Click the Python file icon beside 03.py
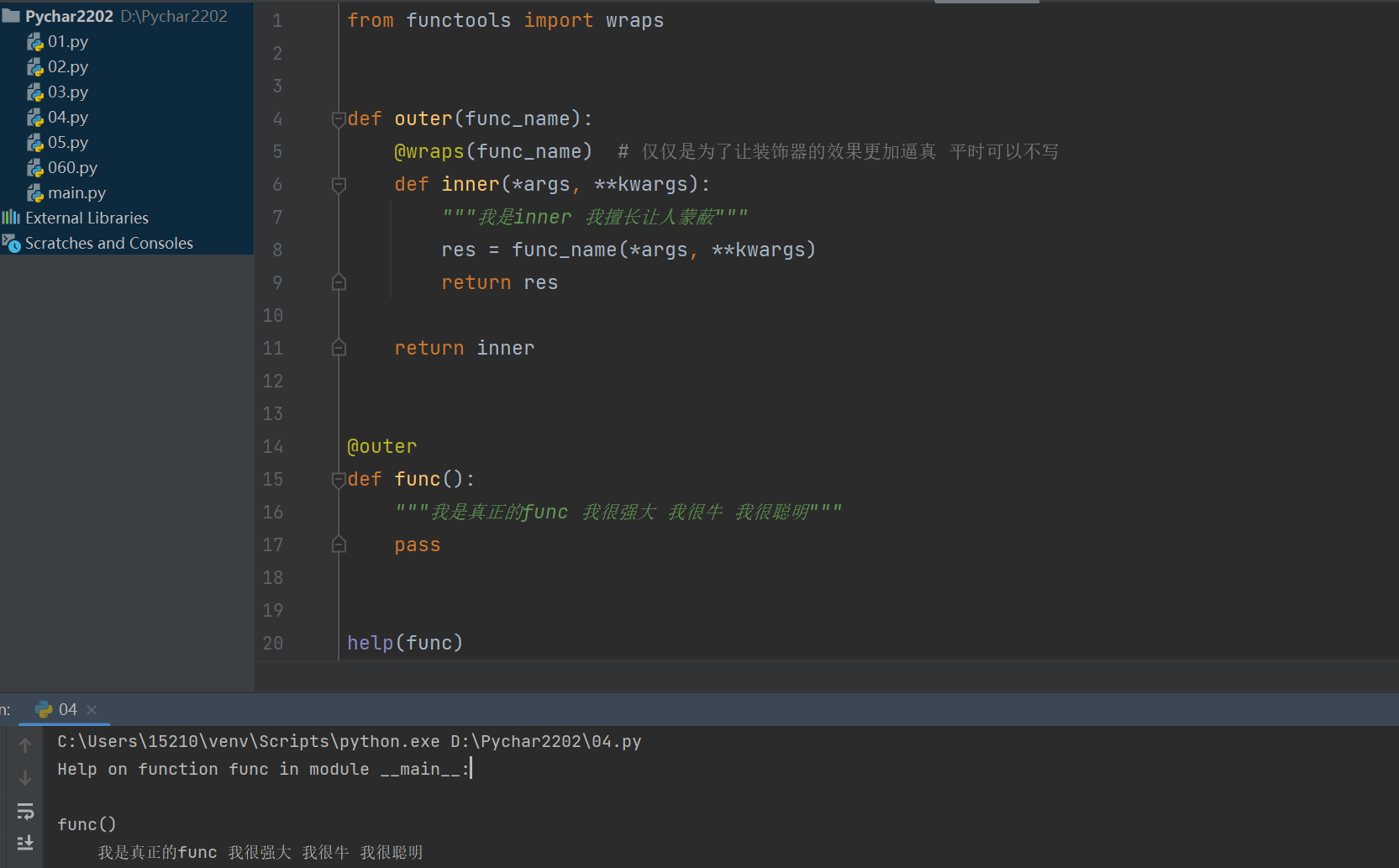This screenshot has height=868, width=1399. (35, 92)
